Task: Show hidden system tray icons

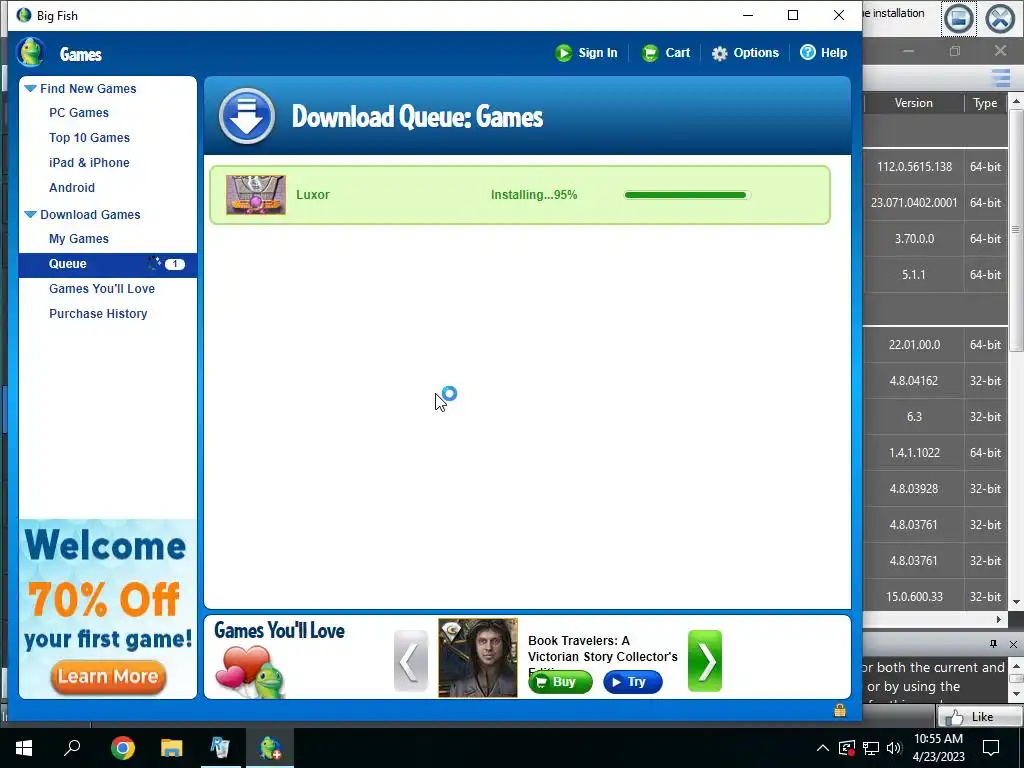Action: [x=823, y=748]
